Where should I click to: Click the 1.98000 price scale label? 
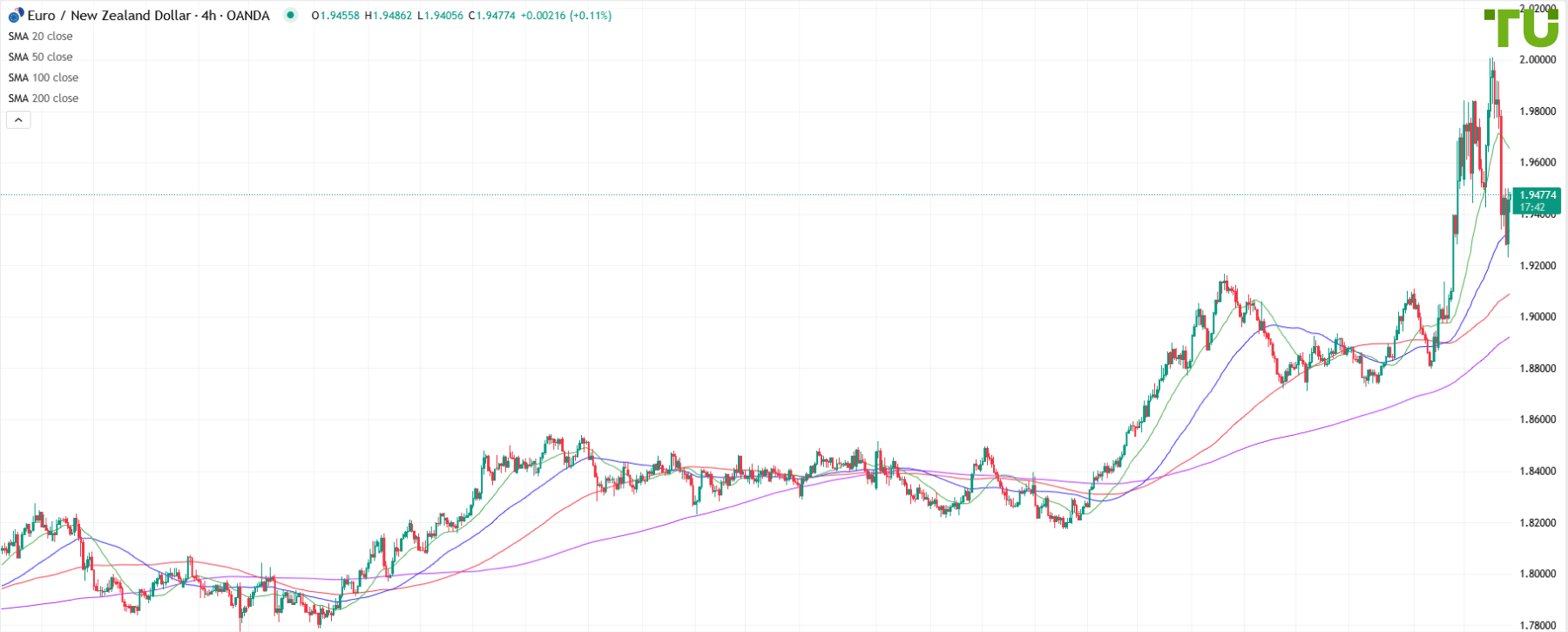1538,112
